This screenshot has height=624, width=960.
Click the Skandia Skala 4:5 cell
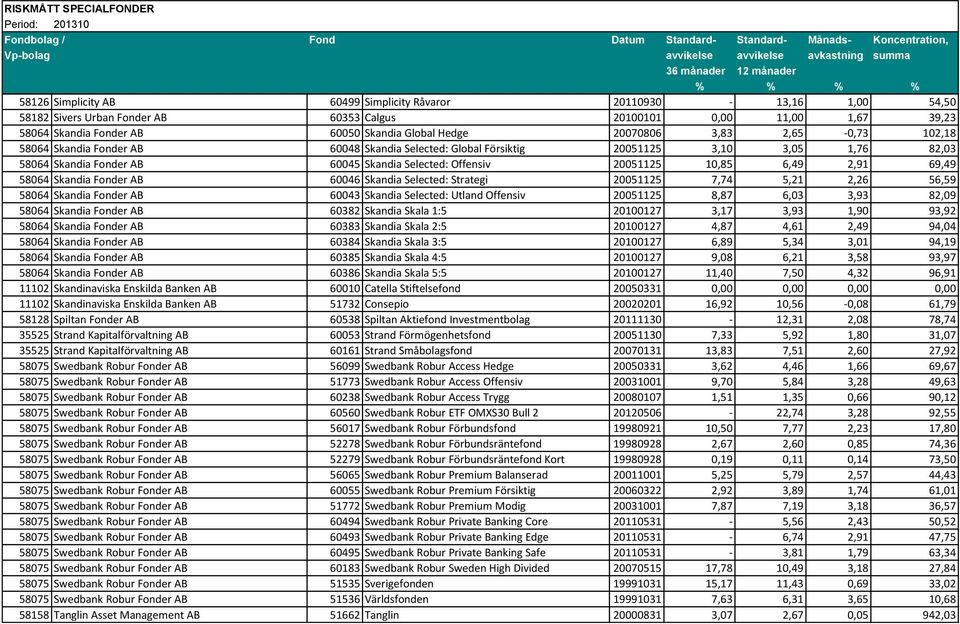(x=405, y=258)
